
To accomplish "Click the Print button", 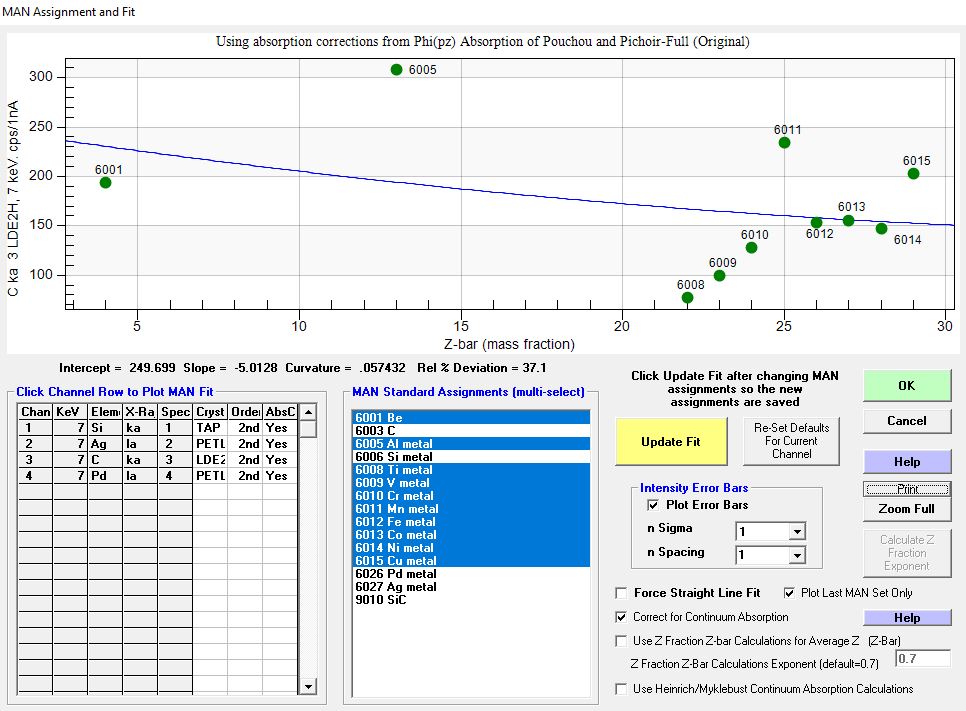I will pyautogui.click(x=906, y=489).
